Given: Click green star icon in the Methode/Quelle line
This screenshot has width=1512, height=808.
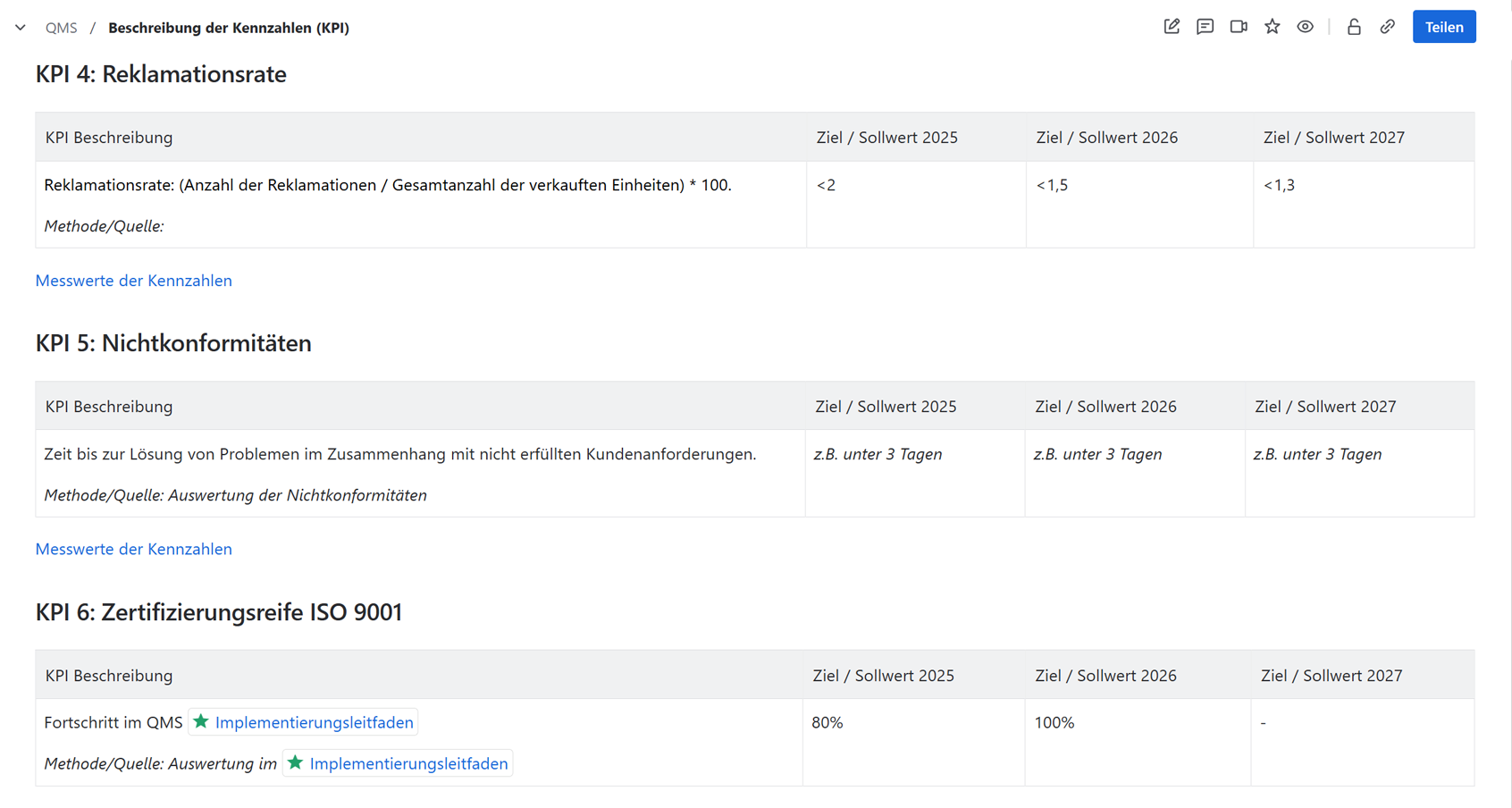Looking at the screenshot, I should [x=296, y=762].
